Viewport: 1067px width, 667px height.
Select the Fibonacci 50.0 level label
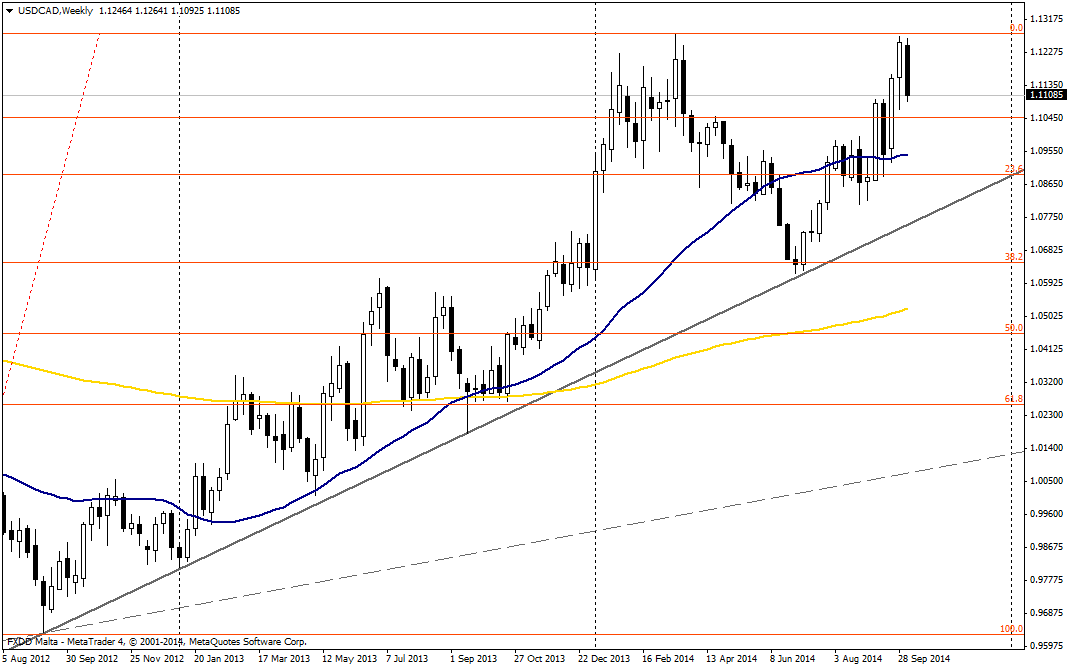click(x=1013, y=328)
